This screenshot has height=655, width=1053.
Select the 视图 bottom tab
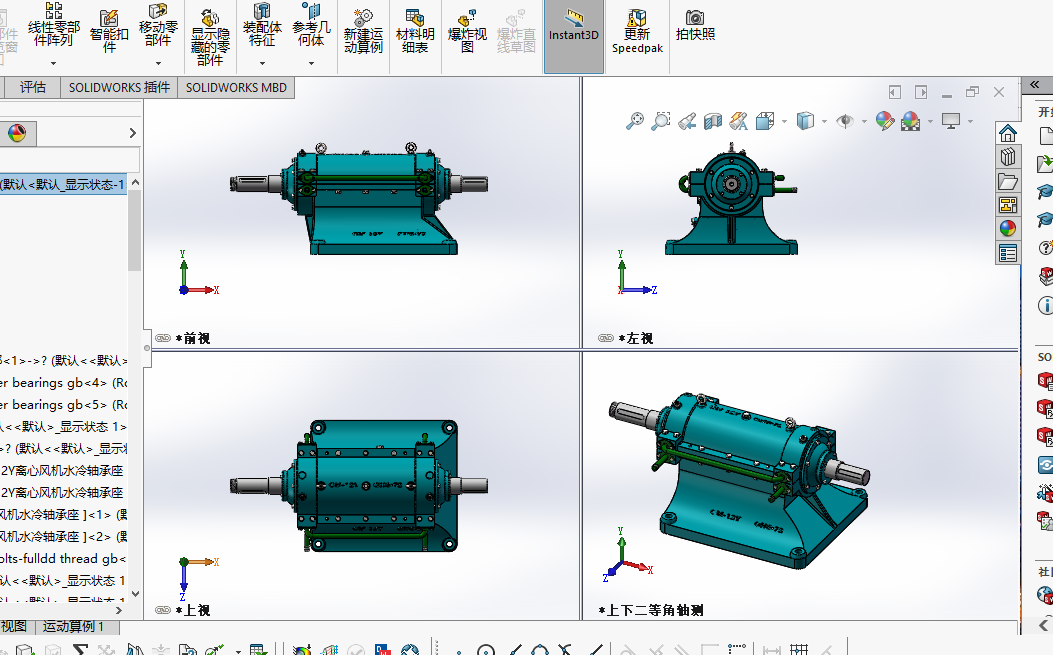click(x=13, y=627)
